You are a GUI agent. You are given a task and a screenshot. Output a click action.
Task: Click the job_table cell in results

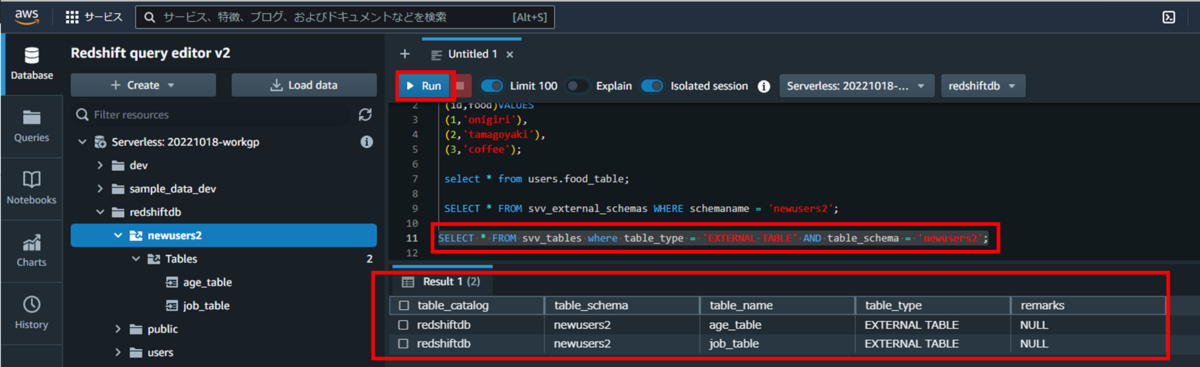tap(777, 343)
